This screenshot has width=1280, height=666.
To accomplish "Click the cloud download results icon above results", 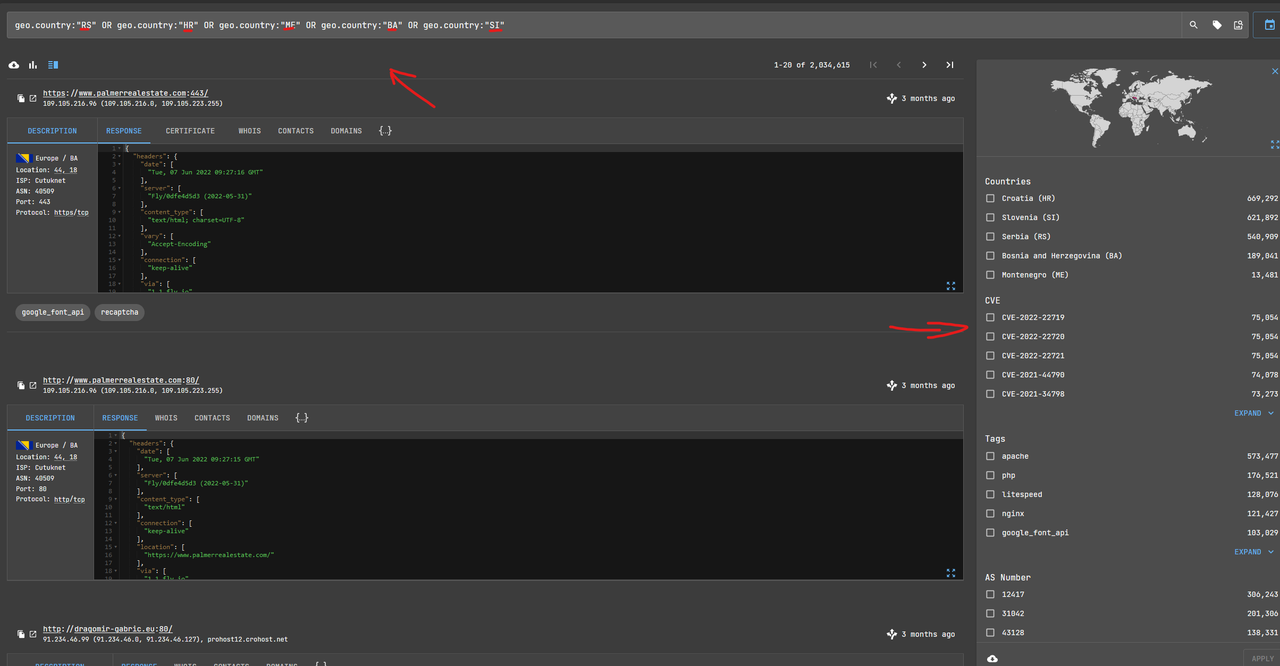I will (14, 65).
